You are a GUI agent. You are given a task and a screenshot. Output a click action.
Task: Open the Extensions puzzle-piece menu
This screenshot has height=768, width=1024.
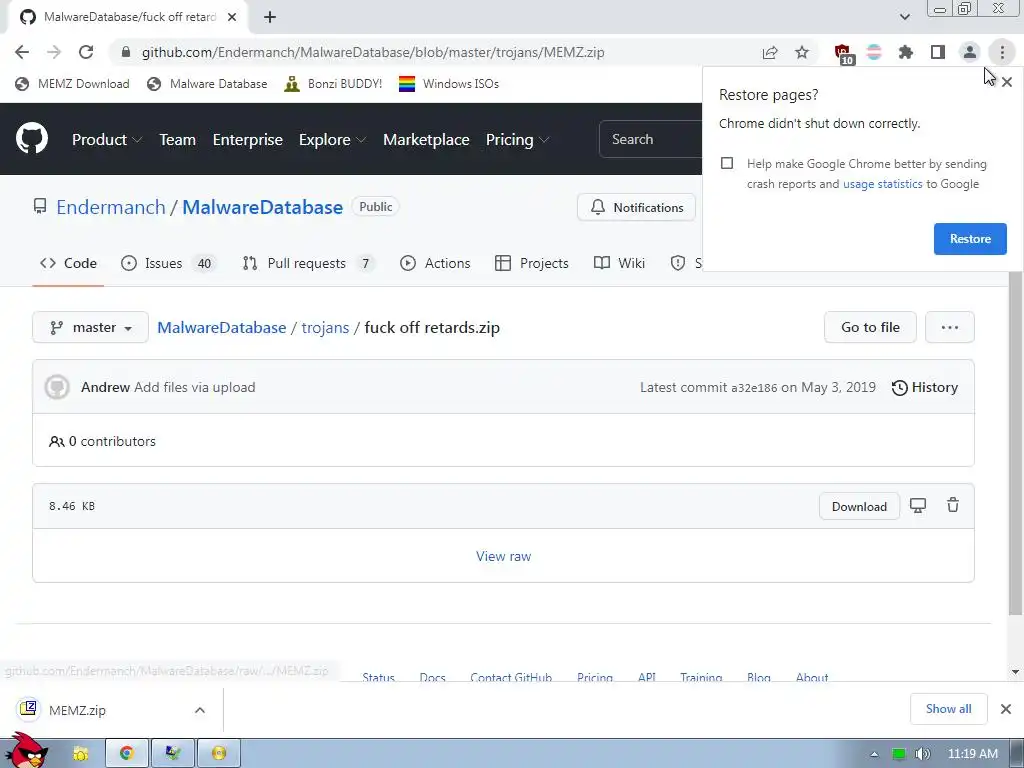[x=906, y=52]
